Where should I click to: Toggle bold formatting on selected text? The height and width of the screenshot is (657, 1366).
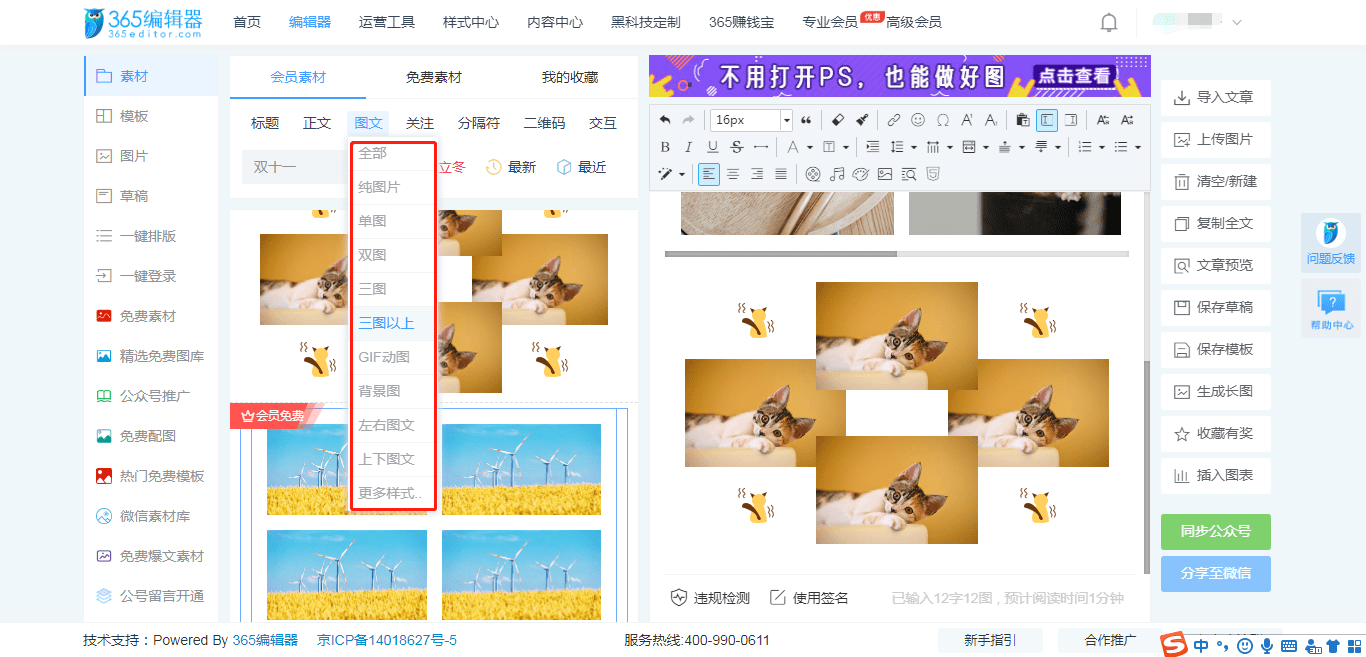pyautogui.click(x=666, y=146)
